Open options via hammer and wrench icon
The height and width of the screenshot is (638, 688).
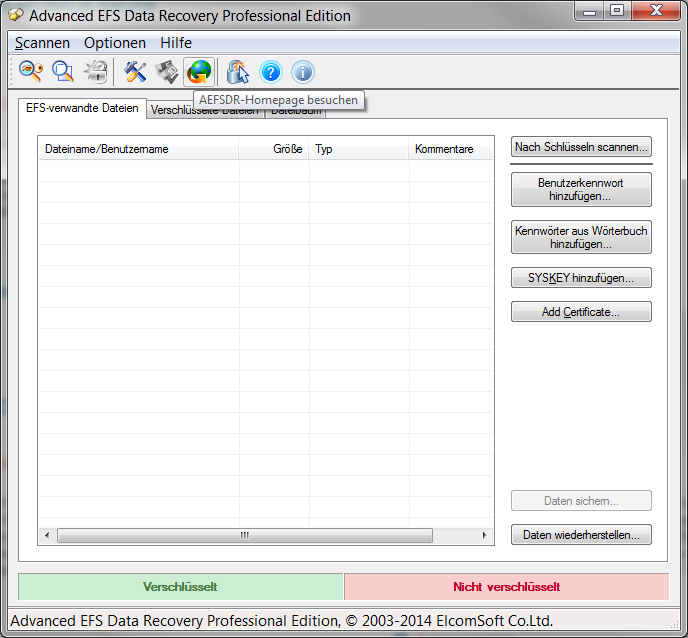tap(135, 71)
